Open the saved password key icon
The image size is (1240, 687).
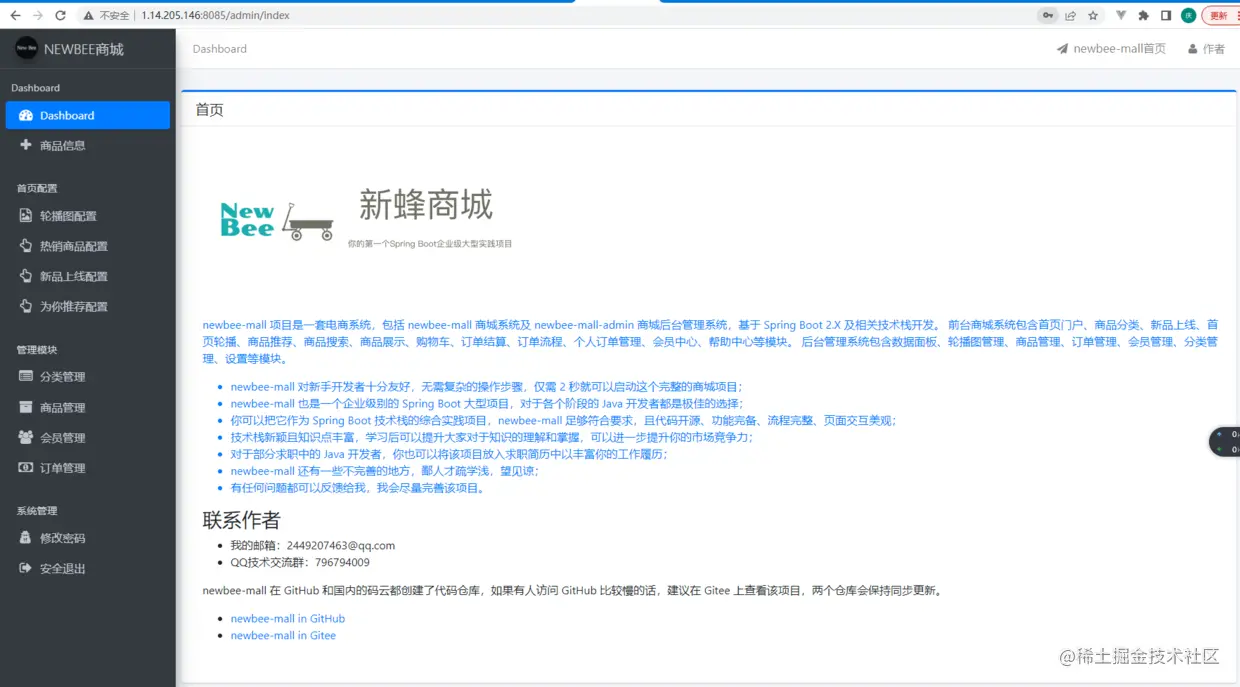pyautogui.click(x=1048, y=16)
